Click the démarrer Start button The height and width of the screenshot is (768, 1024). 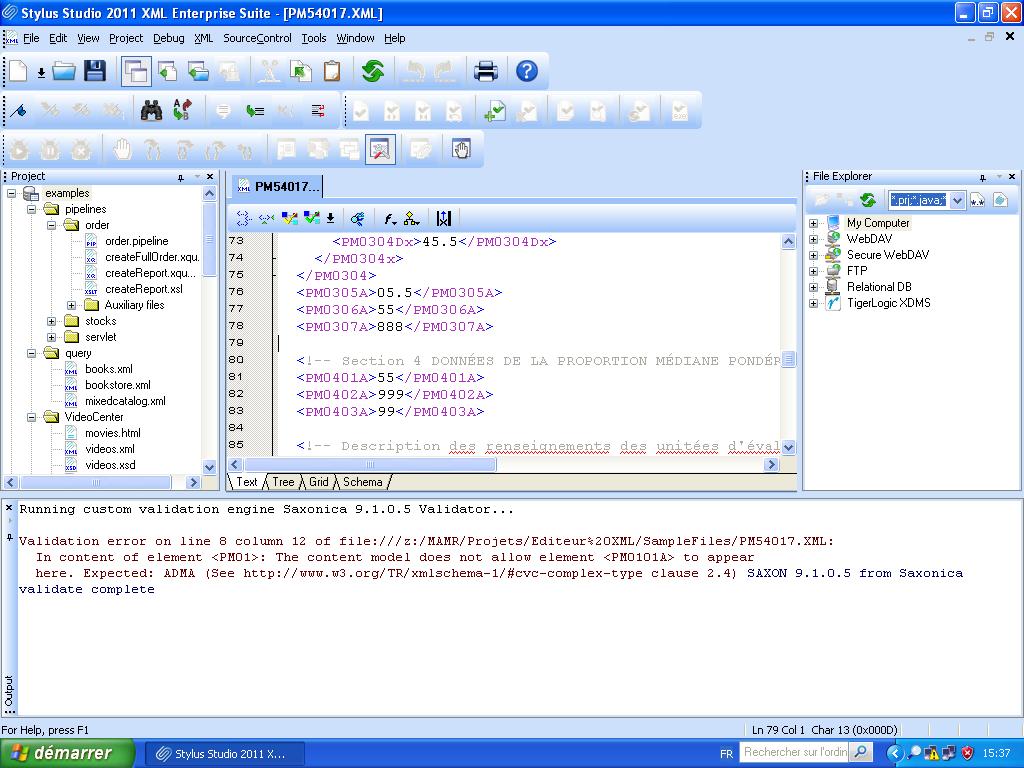point(67,754)
